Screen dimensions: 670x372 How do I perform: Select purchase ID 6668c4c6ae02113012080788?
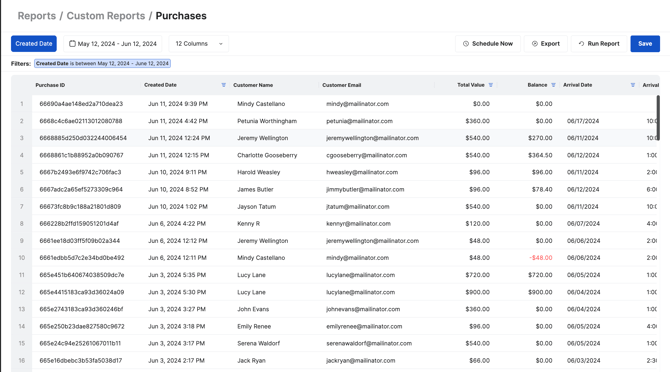81,121
